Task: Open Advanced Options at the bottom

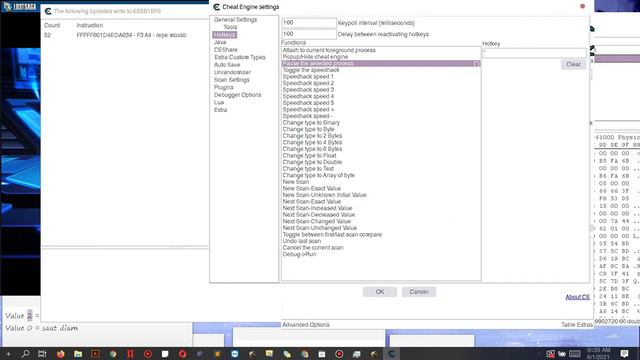Action: (306, 324)
